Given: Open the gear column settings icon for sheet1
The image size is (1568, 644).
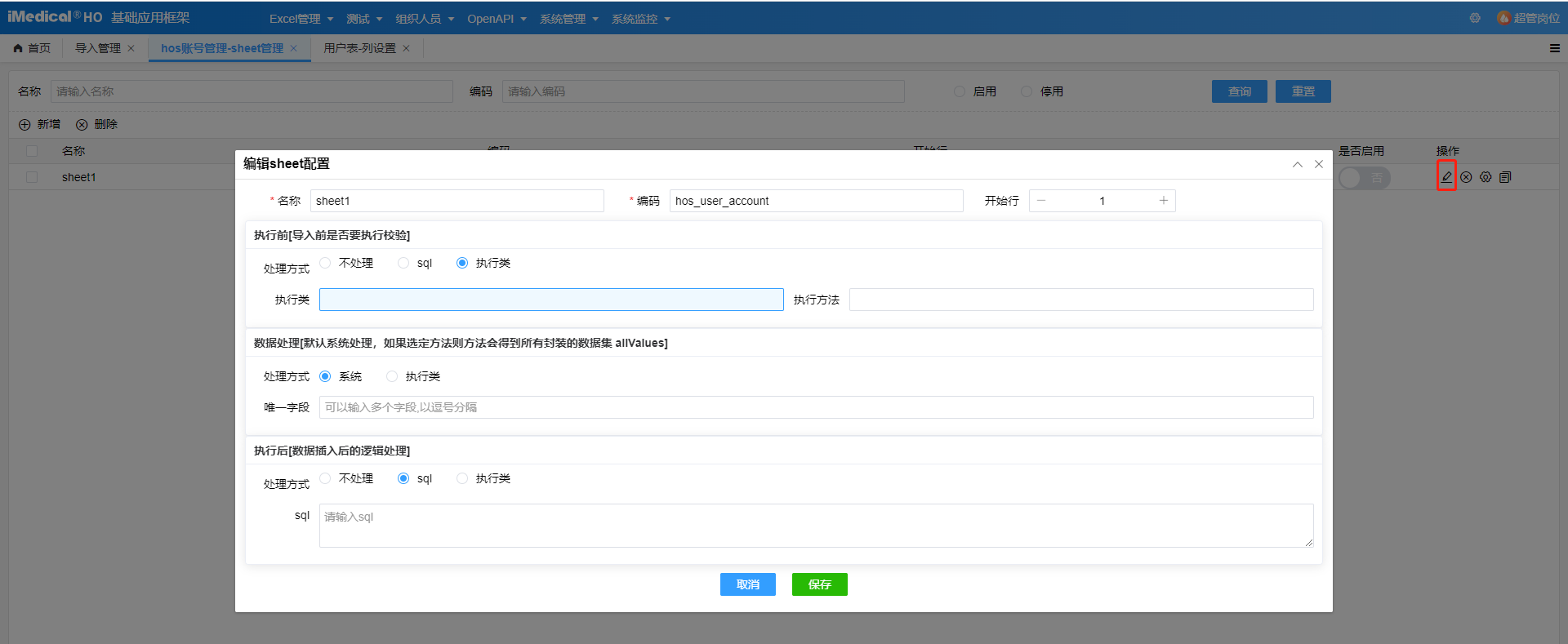Looking at the screenshot, I should [x=1486, y=177].
